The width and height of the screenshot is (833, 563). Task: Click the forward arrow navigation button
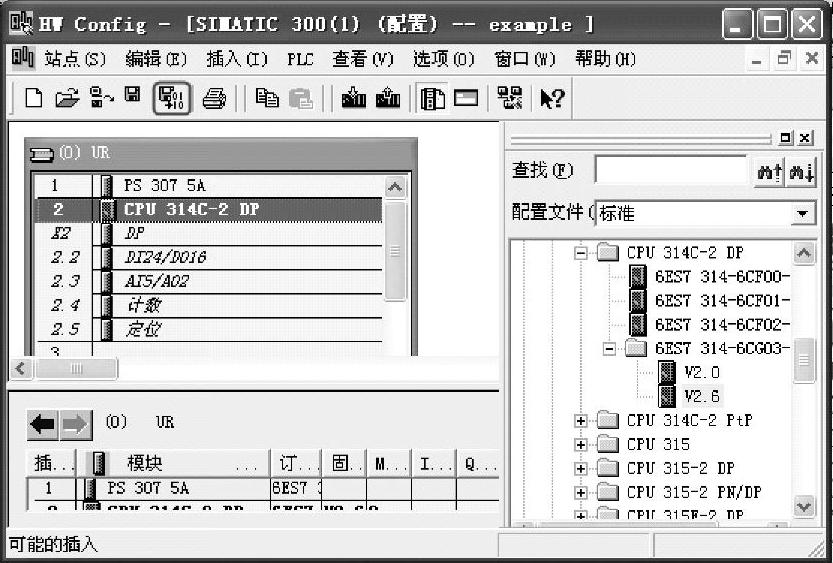point(75,424)
